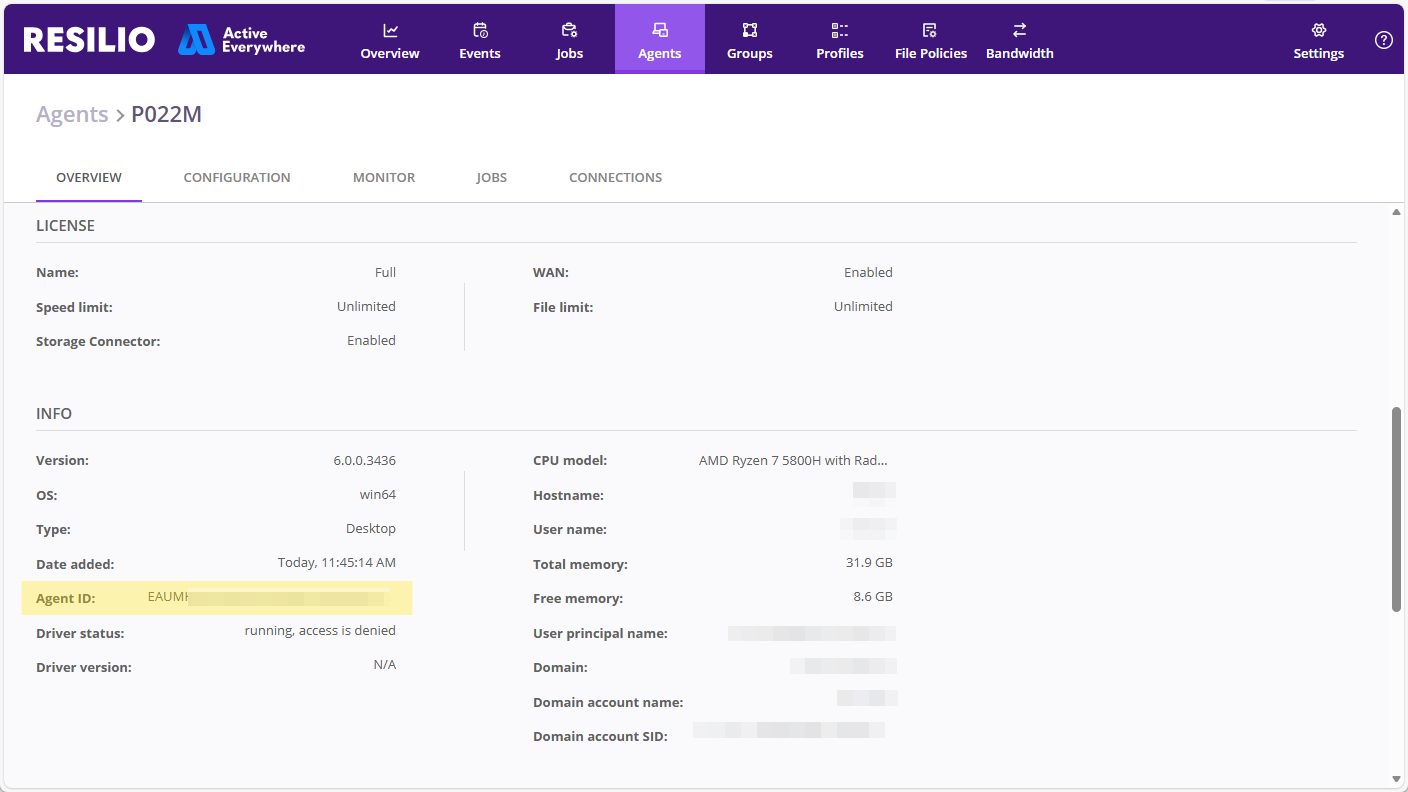Open the Profiles section
Screen dimensions: 1408x792
point(840,40)
